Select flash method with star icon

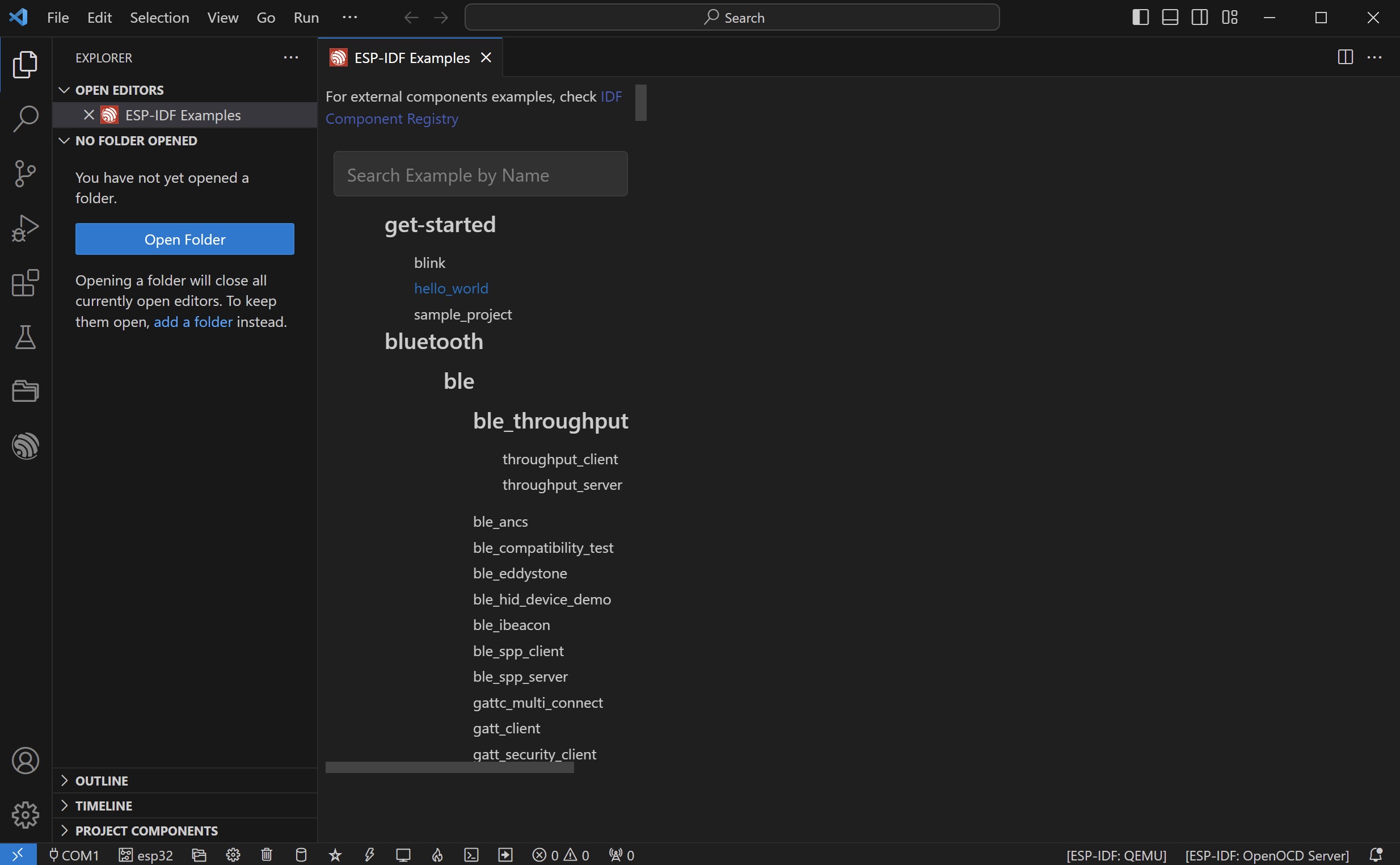click(336, 855)
